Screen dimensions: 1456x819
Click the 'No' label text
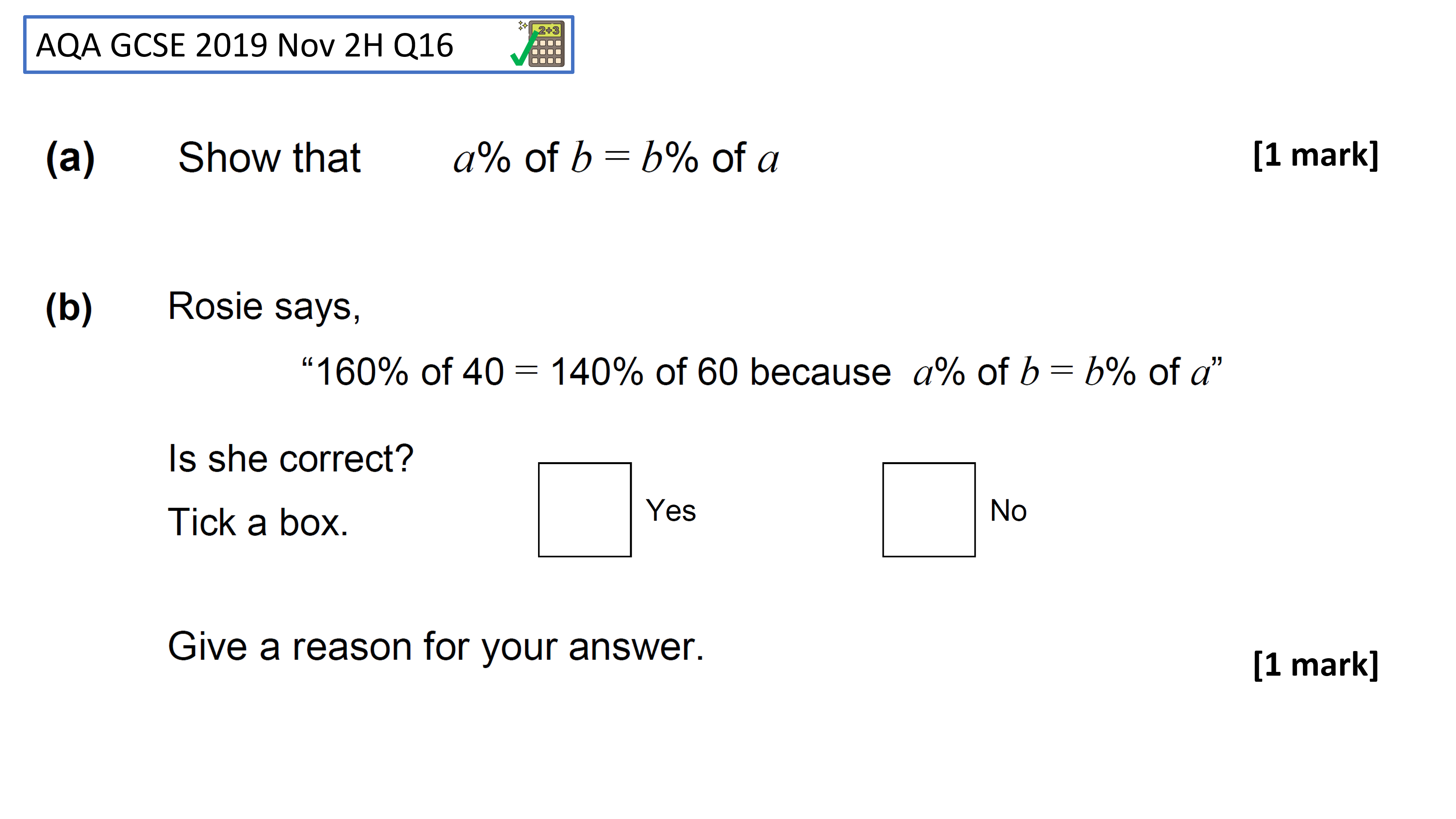coord(1008,510)
